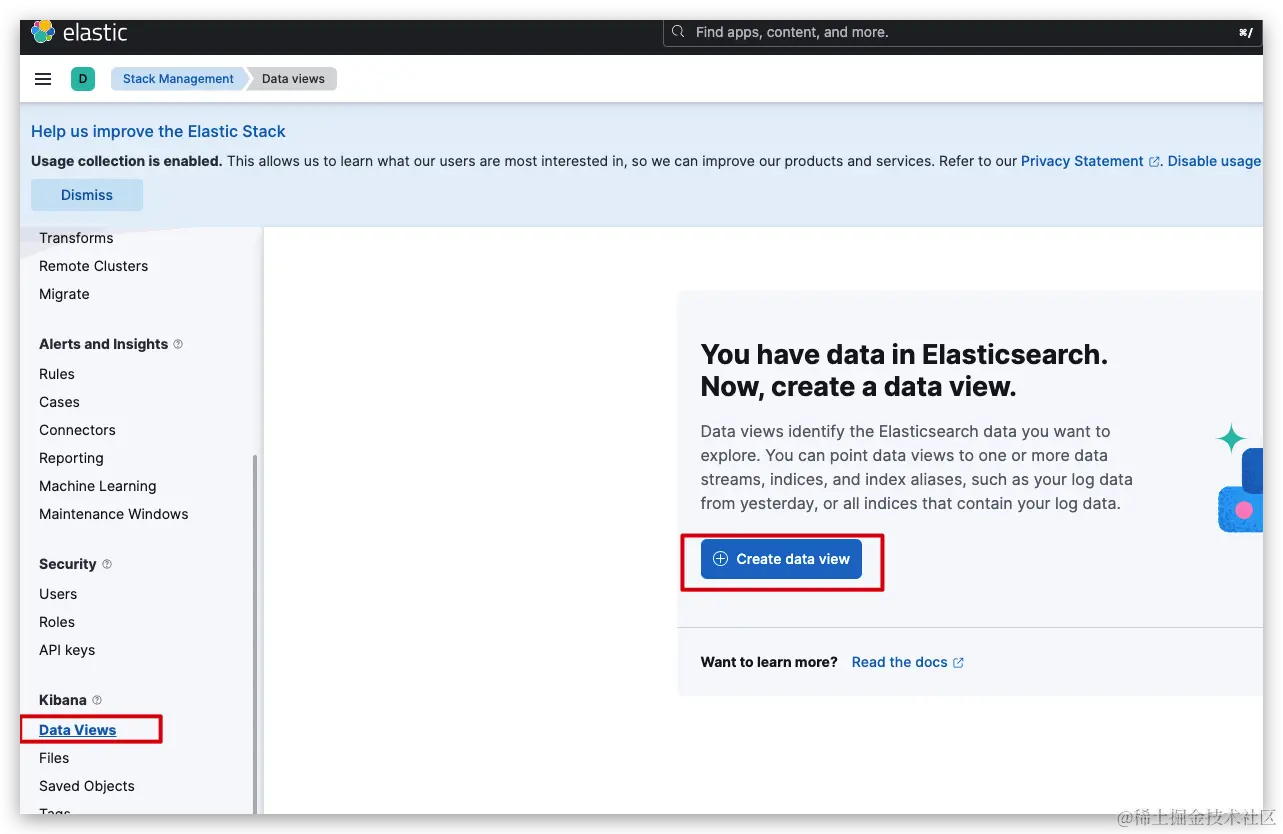This screenshot has width=1283, height=834.
Task: Click the Create data view button
Action: (x=781, y=559)
